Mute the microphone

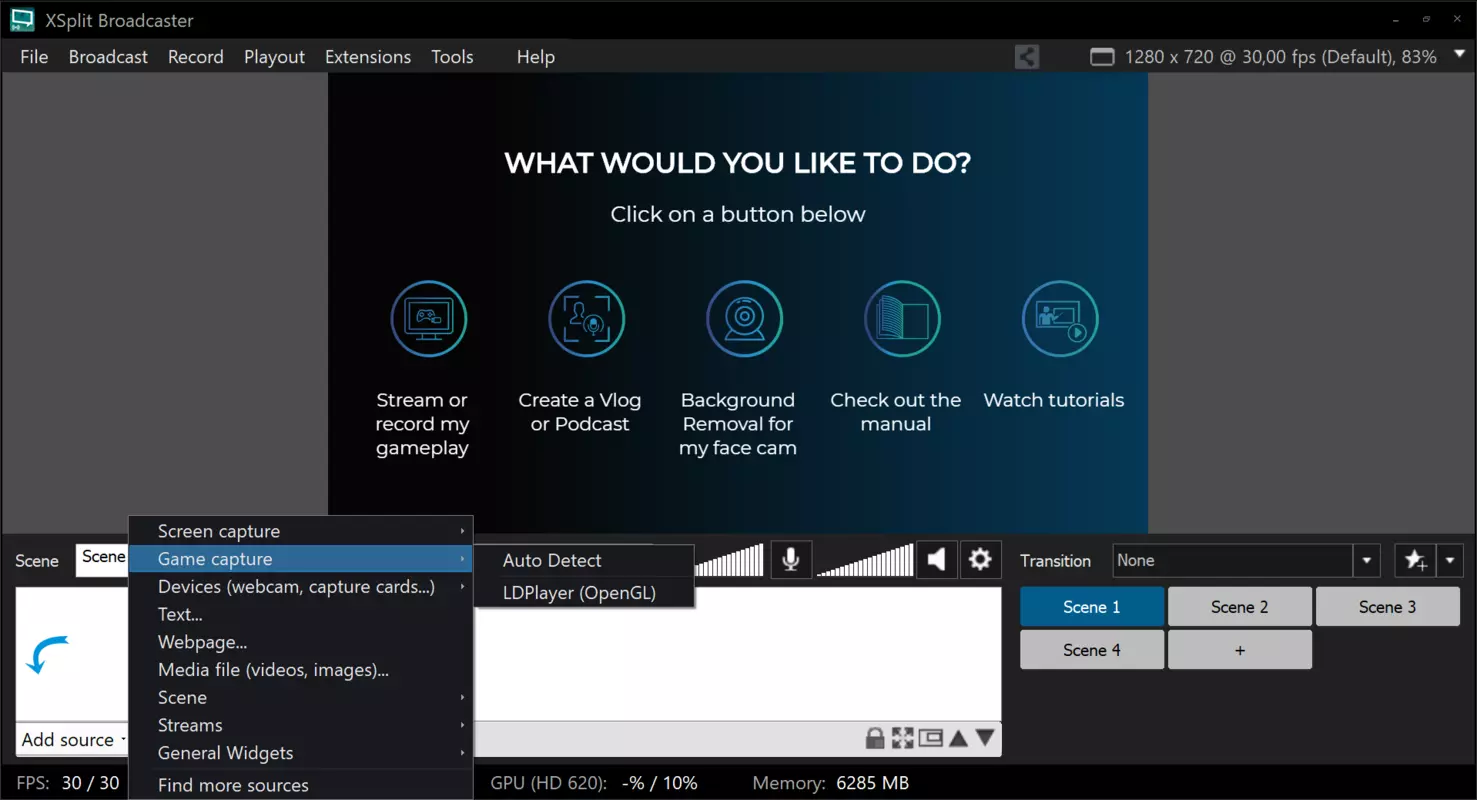(x=790, y=559)
